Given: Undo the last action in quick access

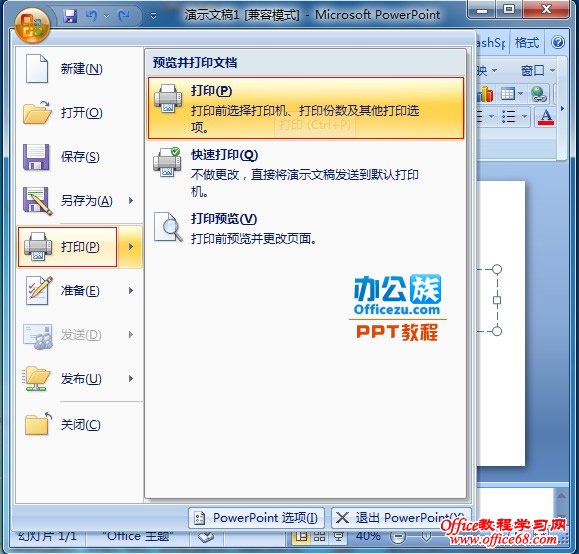Looking at the screenshot, I should 91,16.
